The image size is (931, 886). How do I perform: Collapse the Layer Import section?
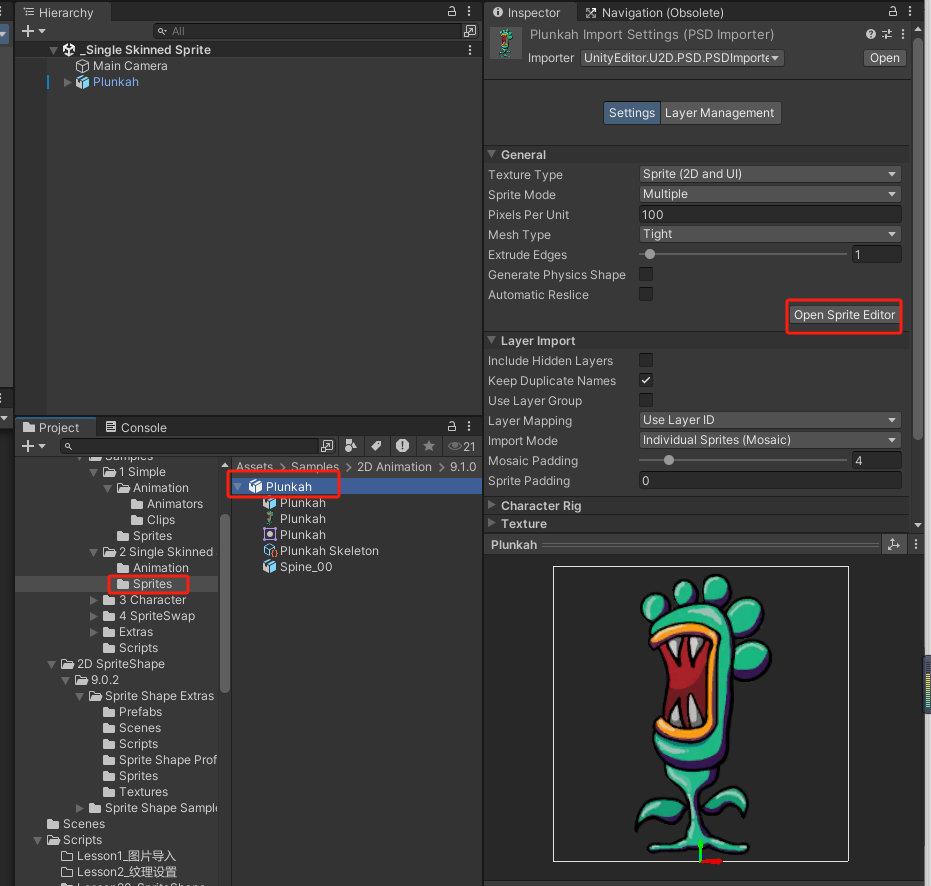(x=492, y=340)
